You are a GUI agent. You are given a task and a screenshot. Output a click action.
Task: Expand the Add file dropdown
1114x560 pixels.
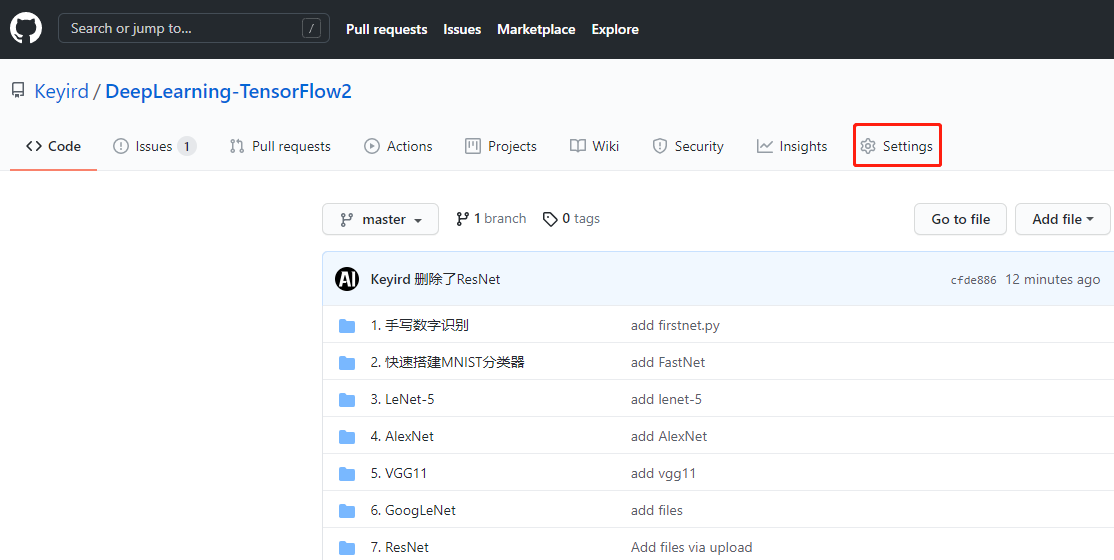[x=1062, y=219]
